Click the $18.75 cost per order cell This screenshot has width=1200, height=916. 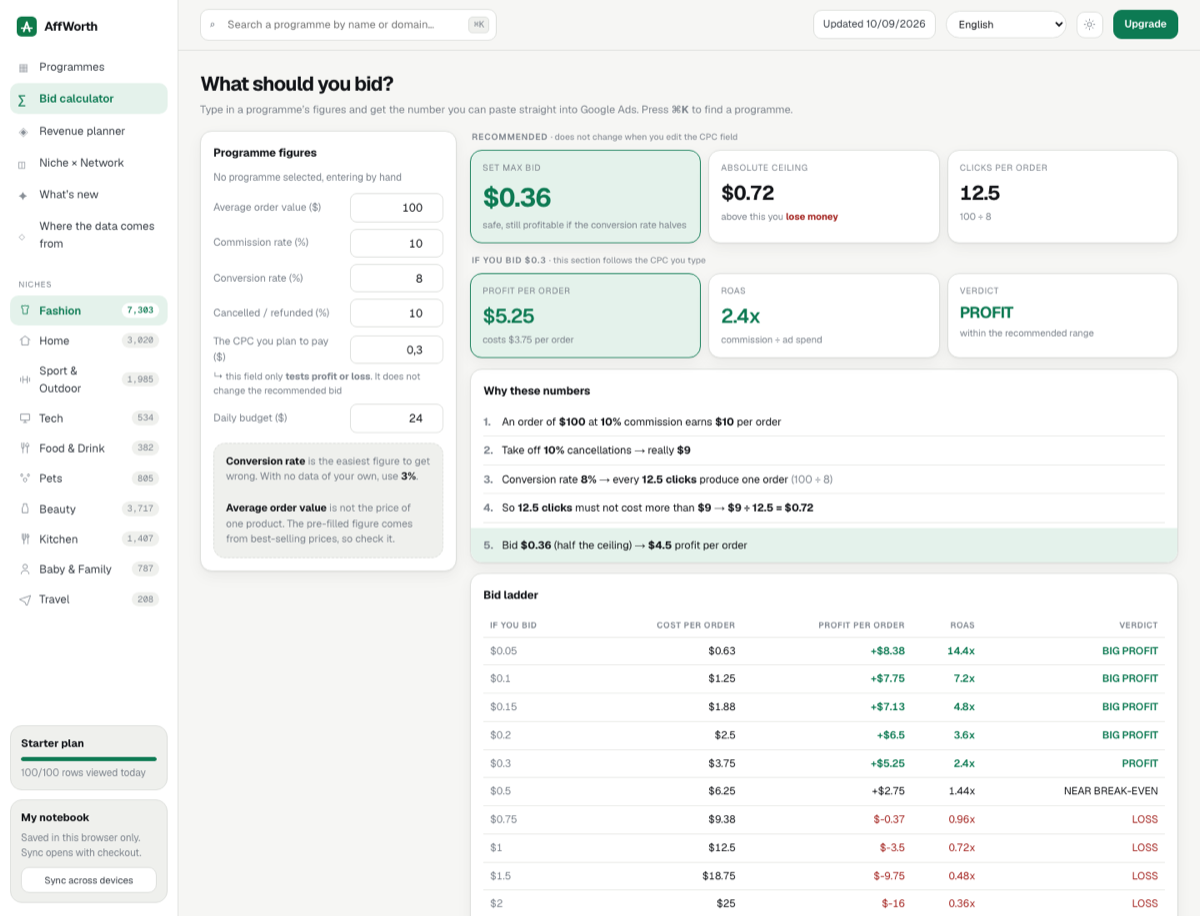pos(717,875)
